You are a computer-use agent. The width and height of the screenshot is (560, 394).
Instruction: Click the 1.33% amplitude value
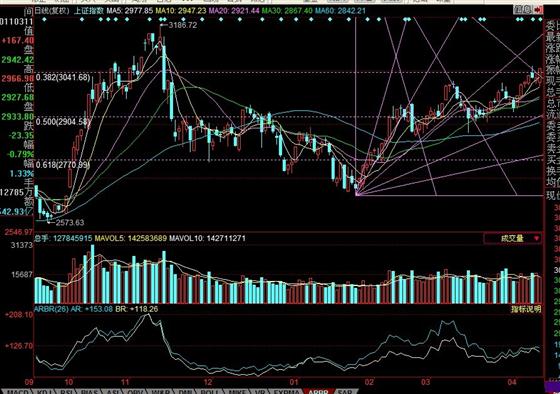pyautogui.click(x=21, y=174)
